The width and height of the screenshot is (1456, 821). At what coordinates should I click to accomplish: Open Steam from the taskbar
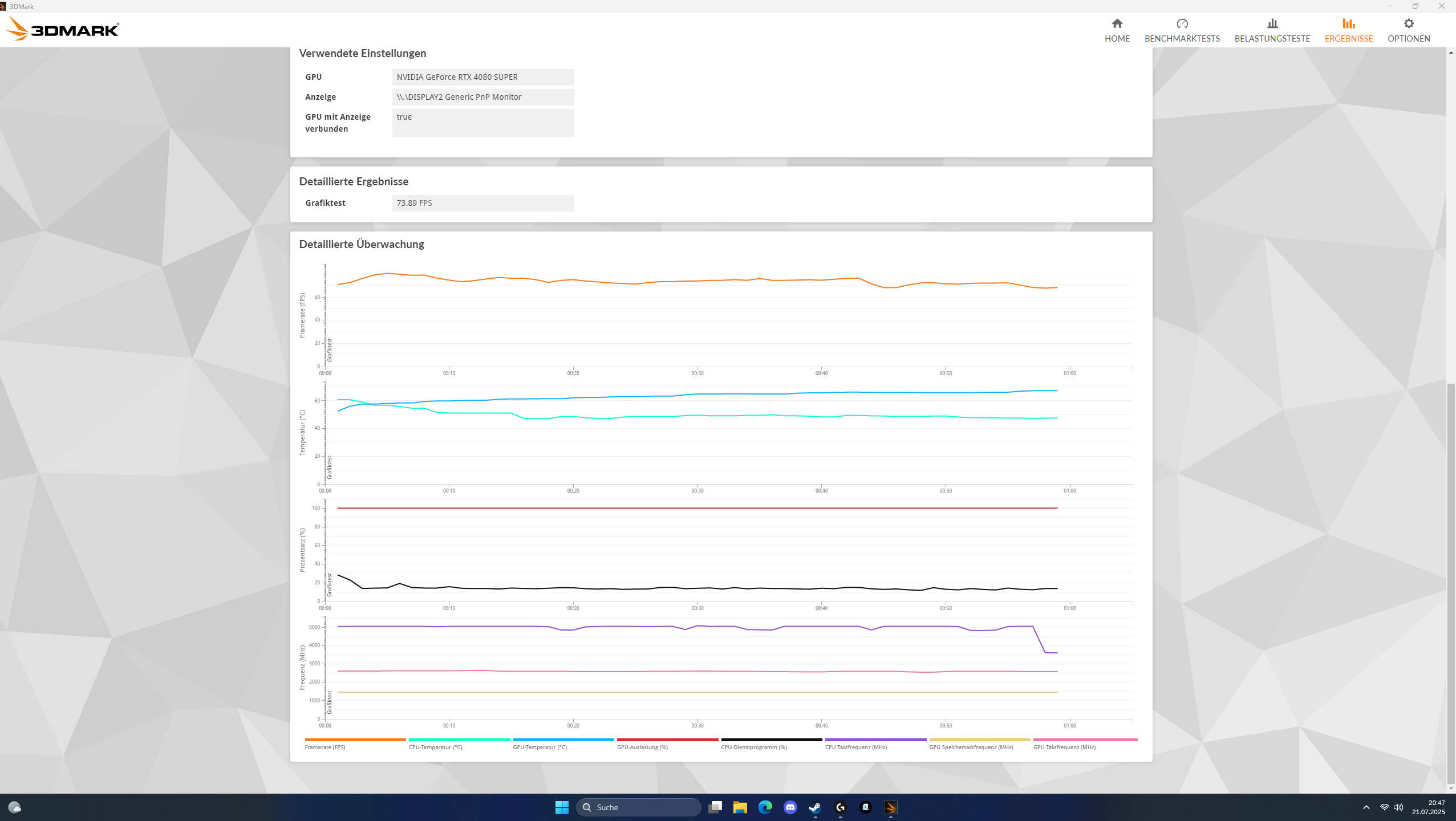tap(815, 807)
